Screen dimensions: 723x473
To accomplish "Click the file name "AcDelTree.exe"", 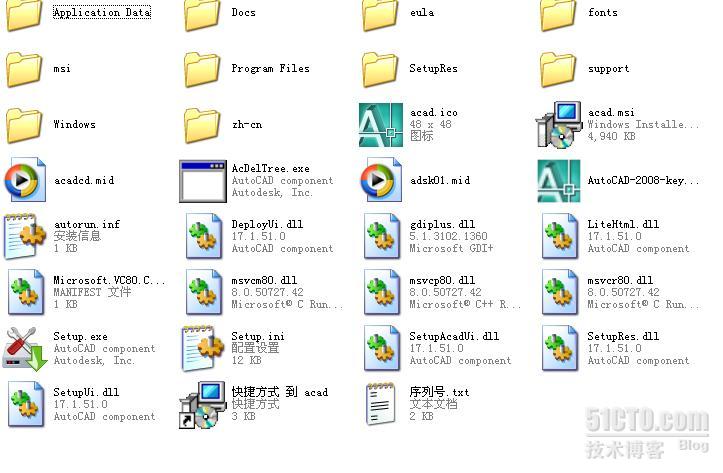I will (x=270, y=168).
